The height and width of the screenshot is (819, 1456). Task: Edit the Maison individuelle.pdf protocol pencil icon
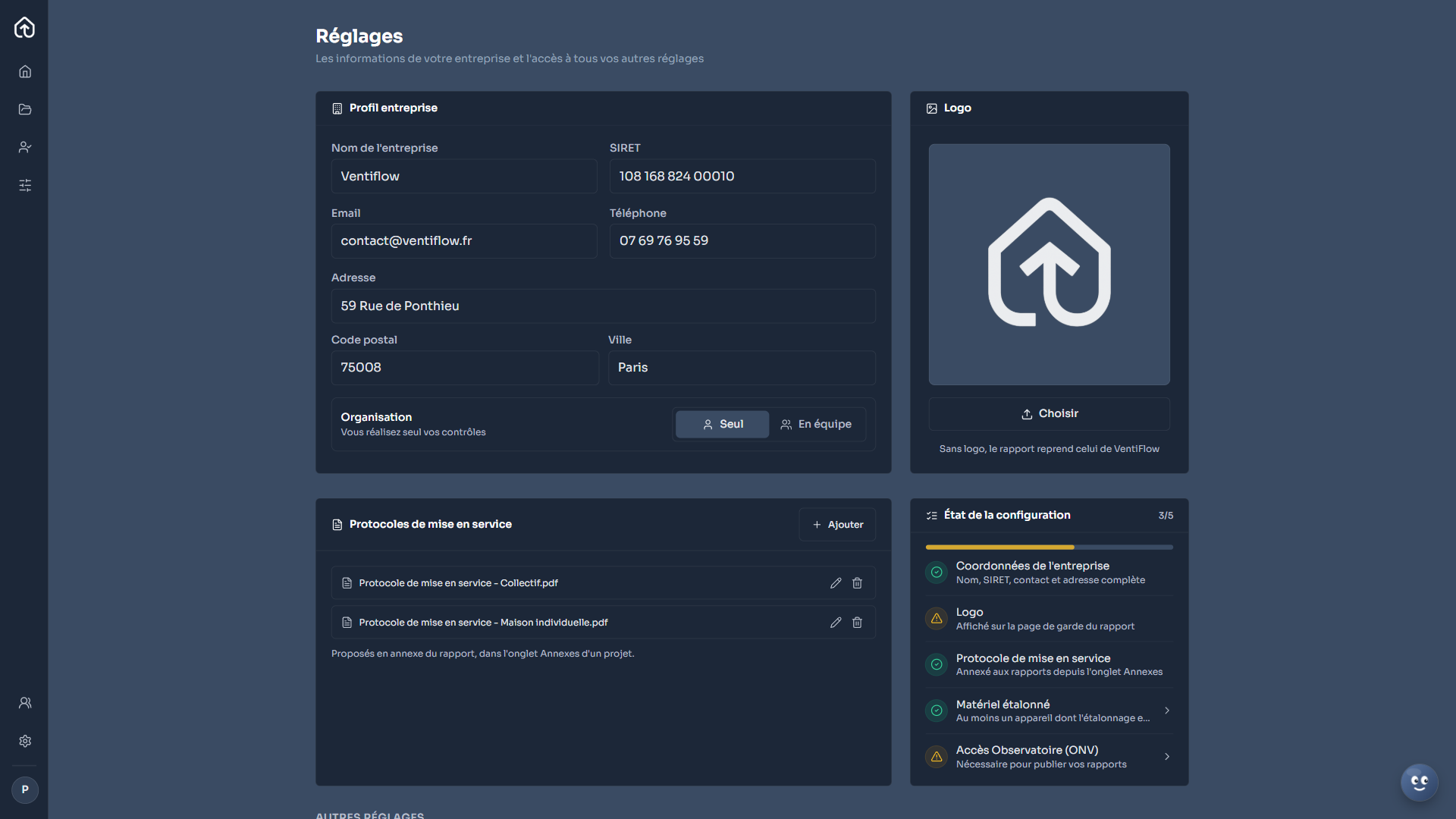[836, 623]
